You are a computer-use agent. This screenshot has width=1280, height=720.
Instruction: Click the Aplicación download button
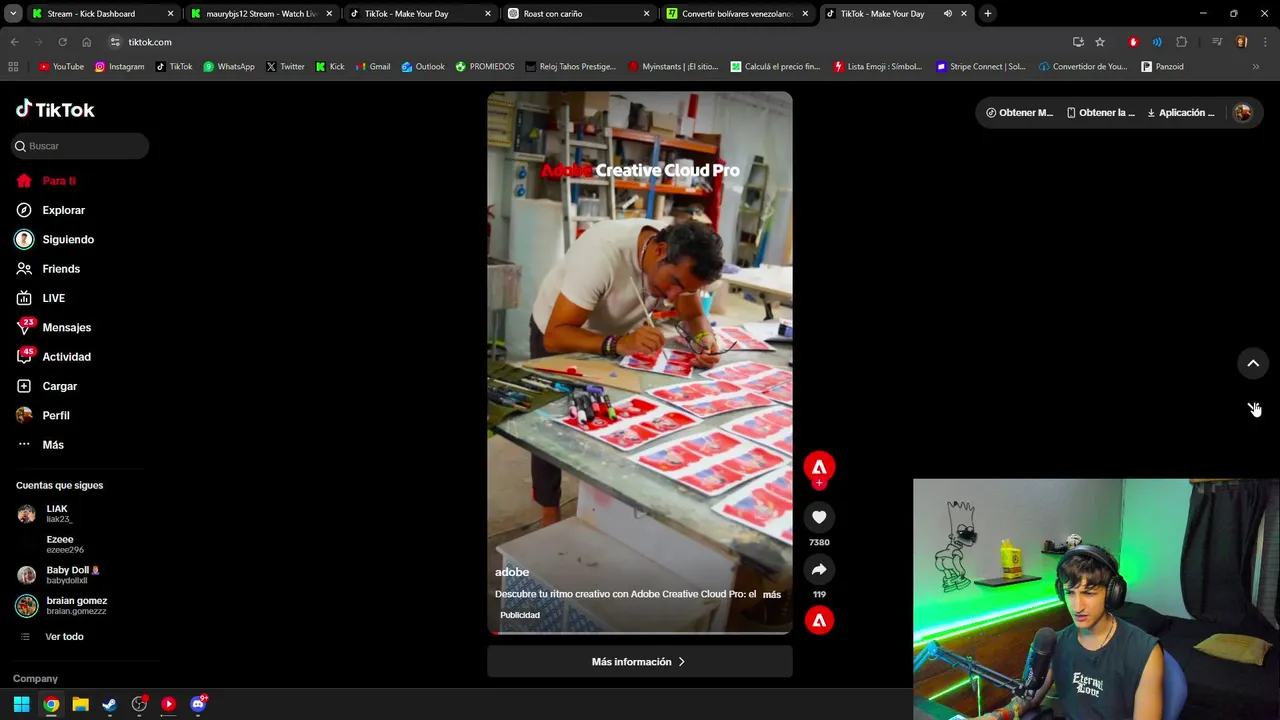1181,113
